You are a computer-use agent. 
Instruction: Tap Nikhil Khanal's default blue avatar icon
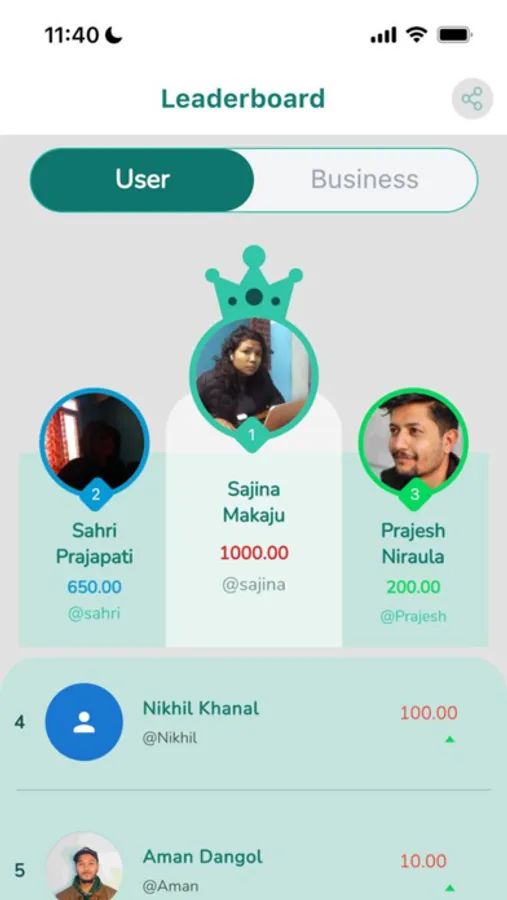(84, 721)
